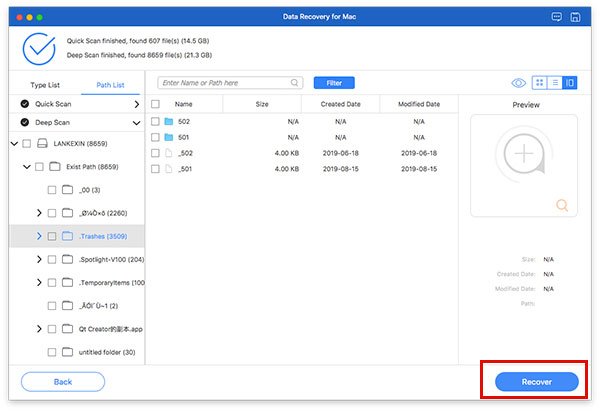Viewport: 600px width, 411px height.
Task: Expand the .Trashes (3509) node
Action: (x=39, y=236)
